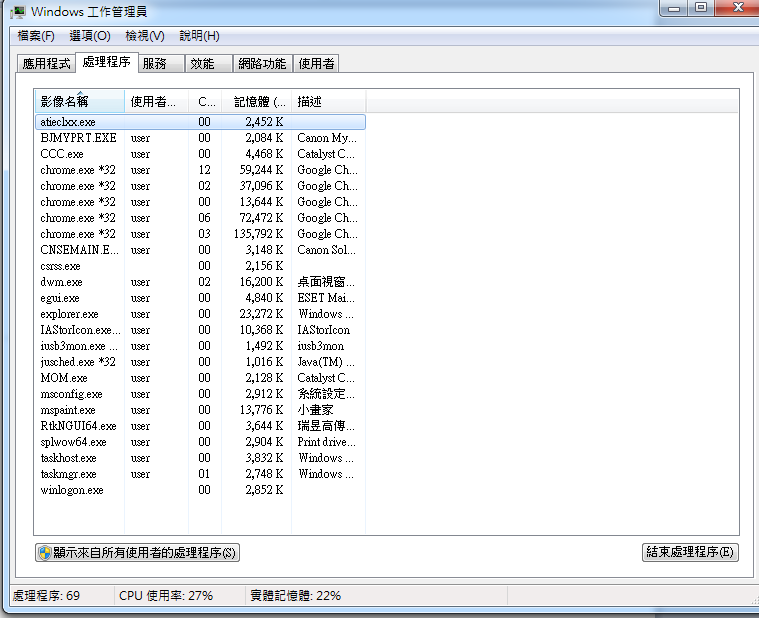The image size is (762, 629).
Task: Open the 說明(H) menu
Action: pos(199,36)
